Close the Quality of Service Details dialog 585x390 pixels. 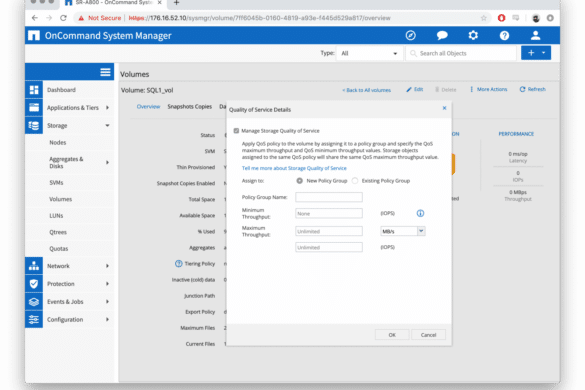(x=444, y=108)
